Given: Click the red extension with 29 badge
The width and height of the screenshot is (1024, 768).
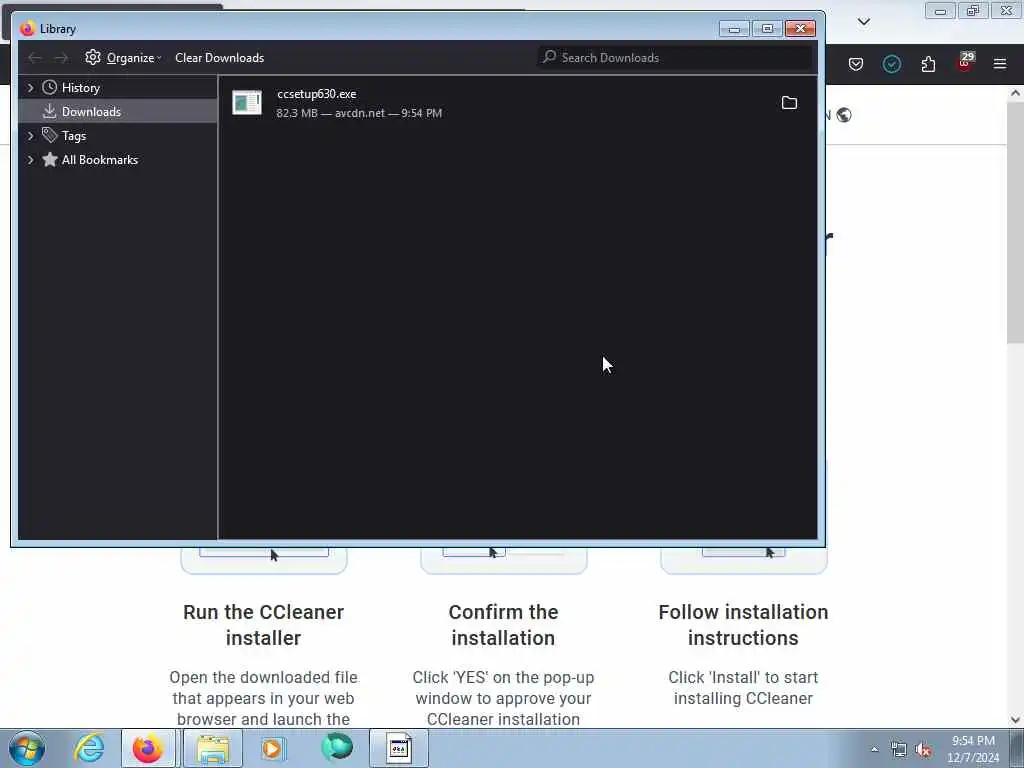Looking at the screenshot, I should pos(965,62).
